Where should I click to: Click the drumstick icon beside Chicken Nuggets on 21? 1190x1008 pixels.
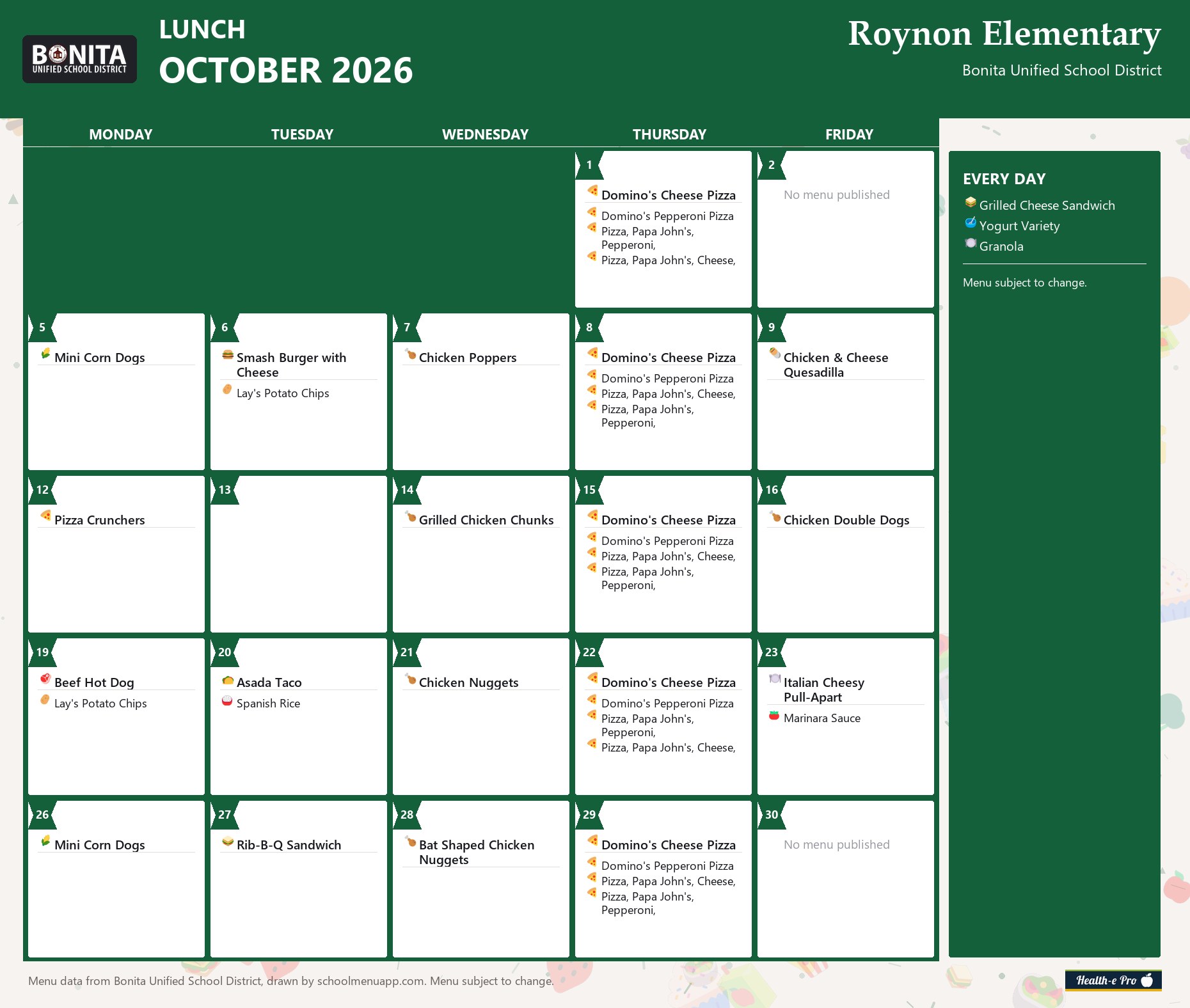click(410, 679)
